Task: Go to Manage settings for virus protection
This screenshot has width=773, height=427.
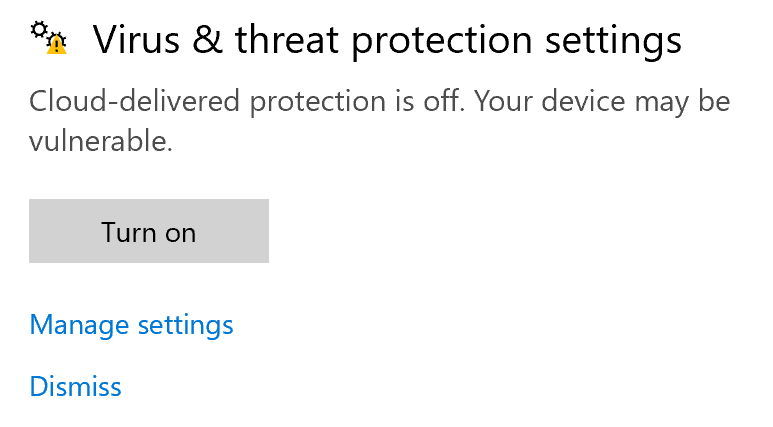Action: point(131,325)
